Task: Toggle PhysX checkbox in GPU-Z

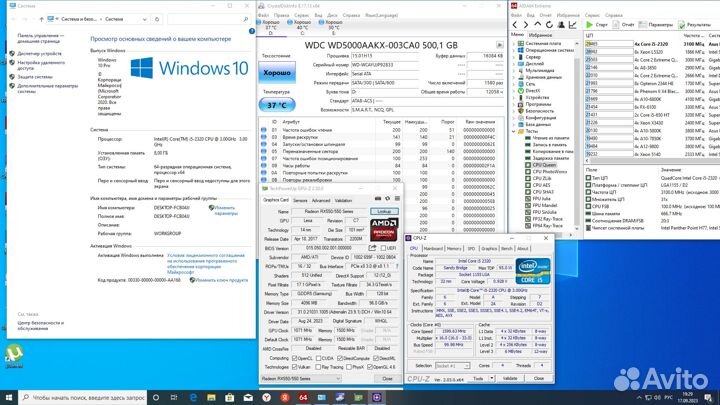Action: click(349, 367)
